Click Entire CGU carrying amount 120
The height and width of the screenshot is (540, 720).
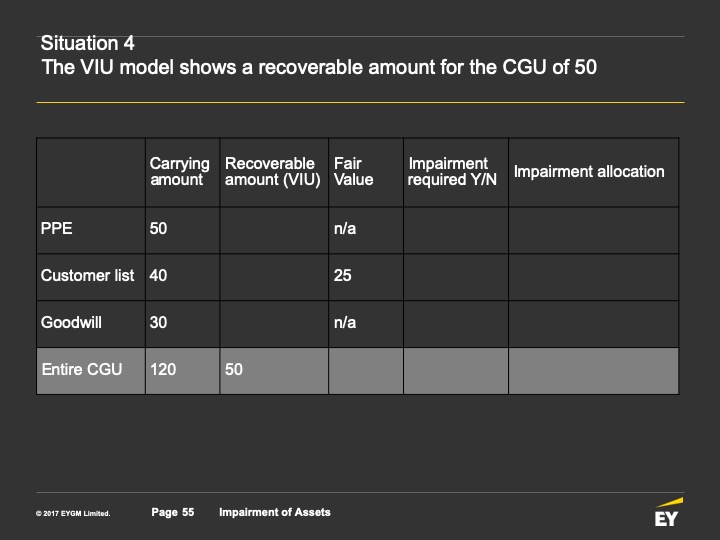tap(163, 369)
